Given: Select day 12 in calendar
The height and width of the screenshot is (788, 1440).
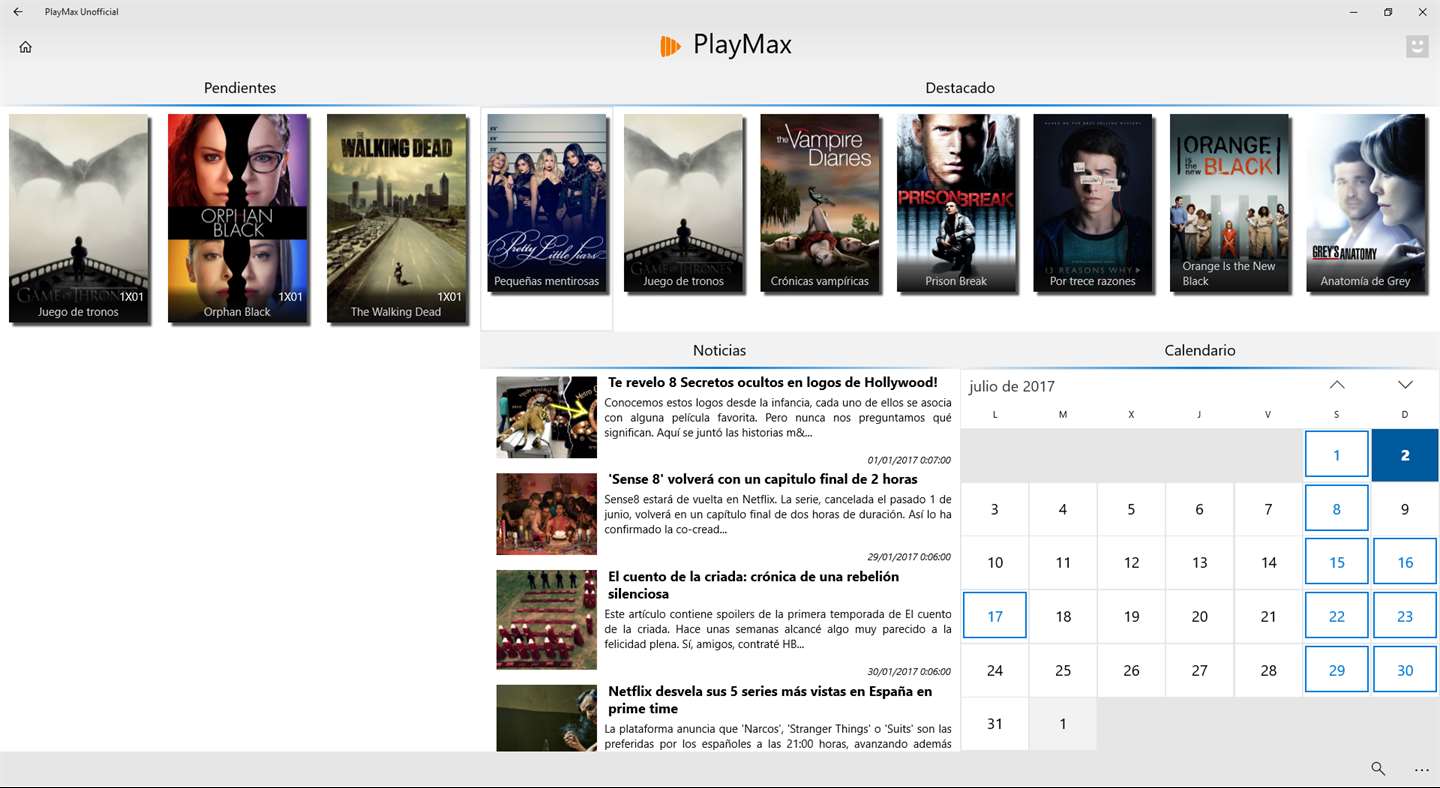Looking at the screenshot, I should pos(1132,562).
